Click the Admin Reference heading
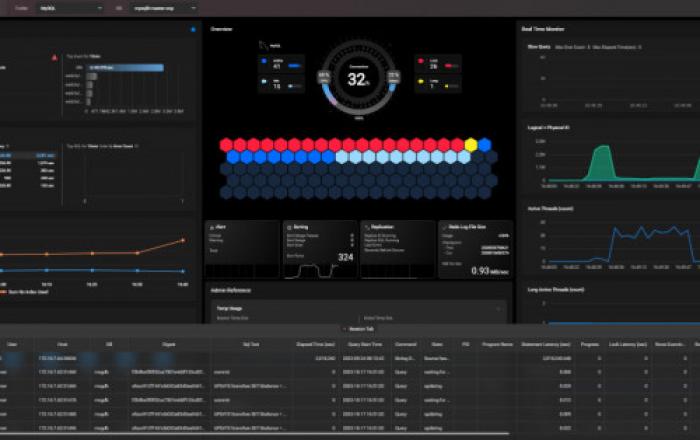This screenshot has width=700, height=440. coord(230,291)
